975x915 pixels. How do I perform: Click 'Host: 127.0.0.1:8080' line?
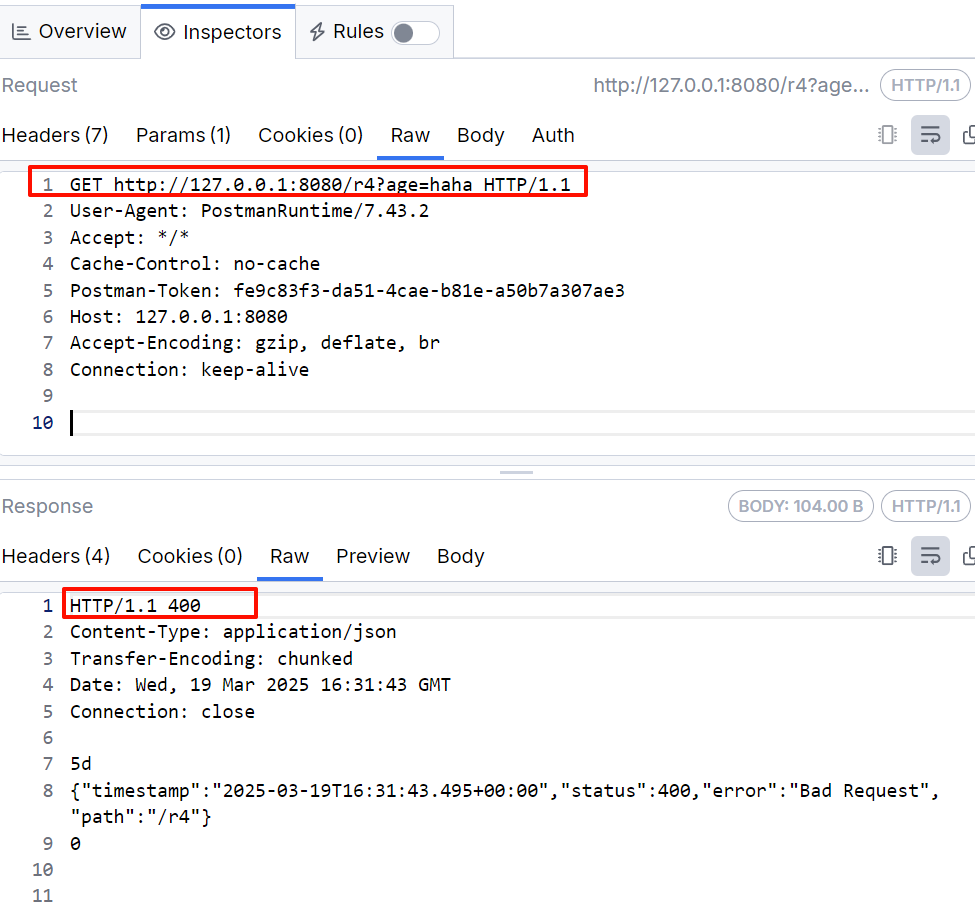[x=178, y=316]
